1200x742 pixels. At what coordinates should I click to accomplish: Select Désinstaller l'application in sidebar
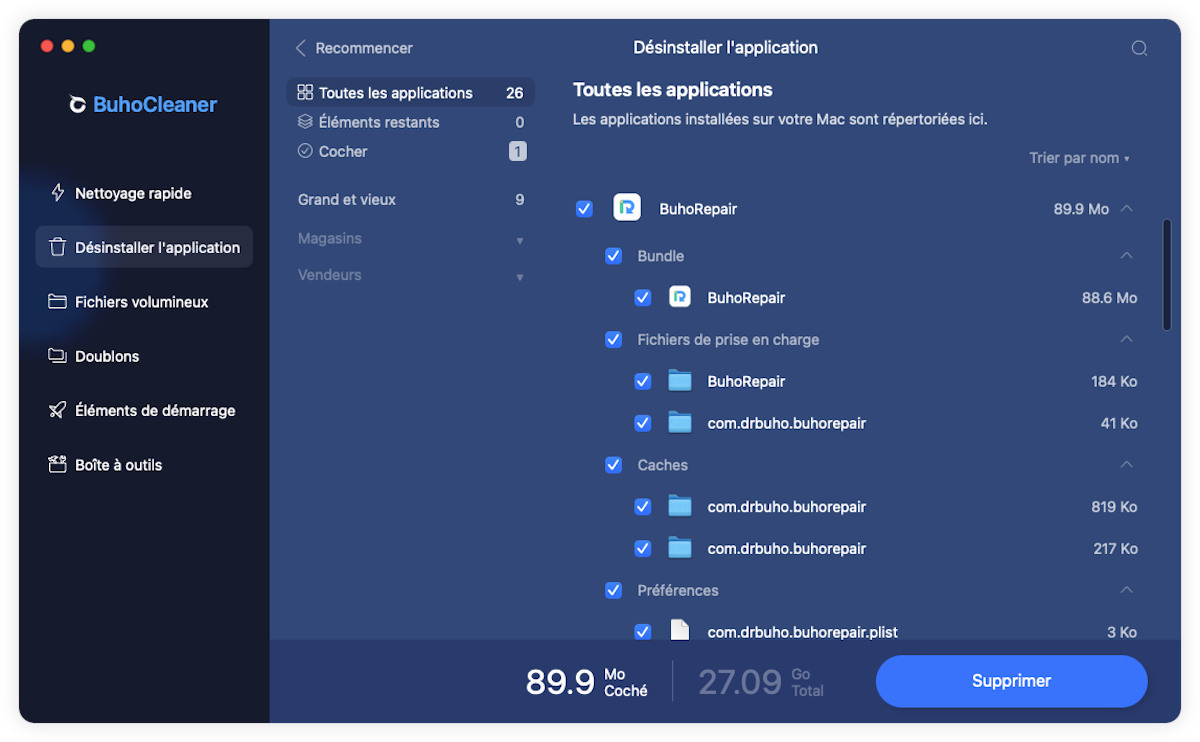coord(144,247)
